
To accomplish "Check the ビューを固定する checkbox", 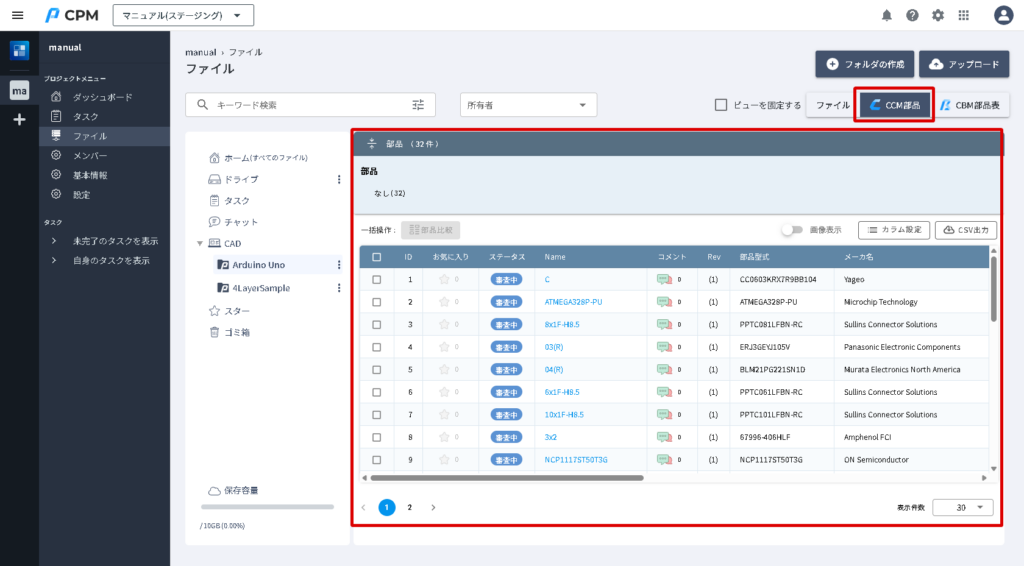I will [720, 105].
